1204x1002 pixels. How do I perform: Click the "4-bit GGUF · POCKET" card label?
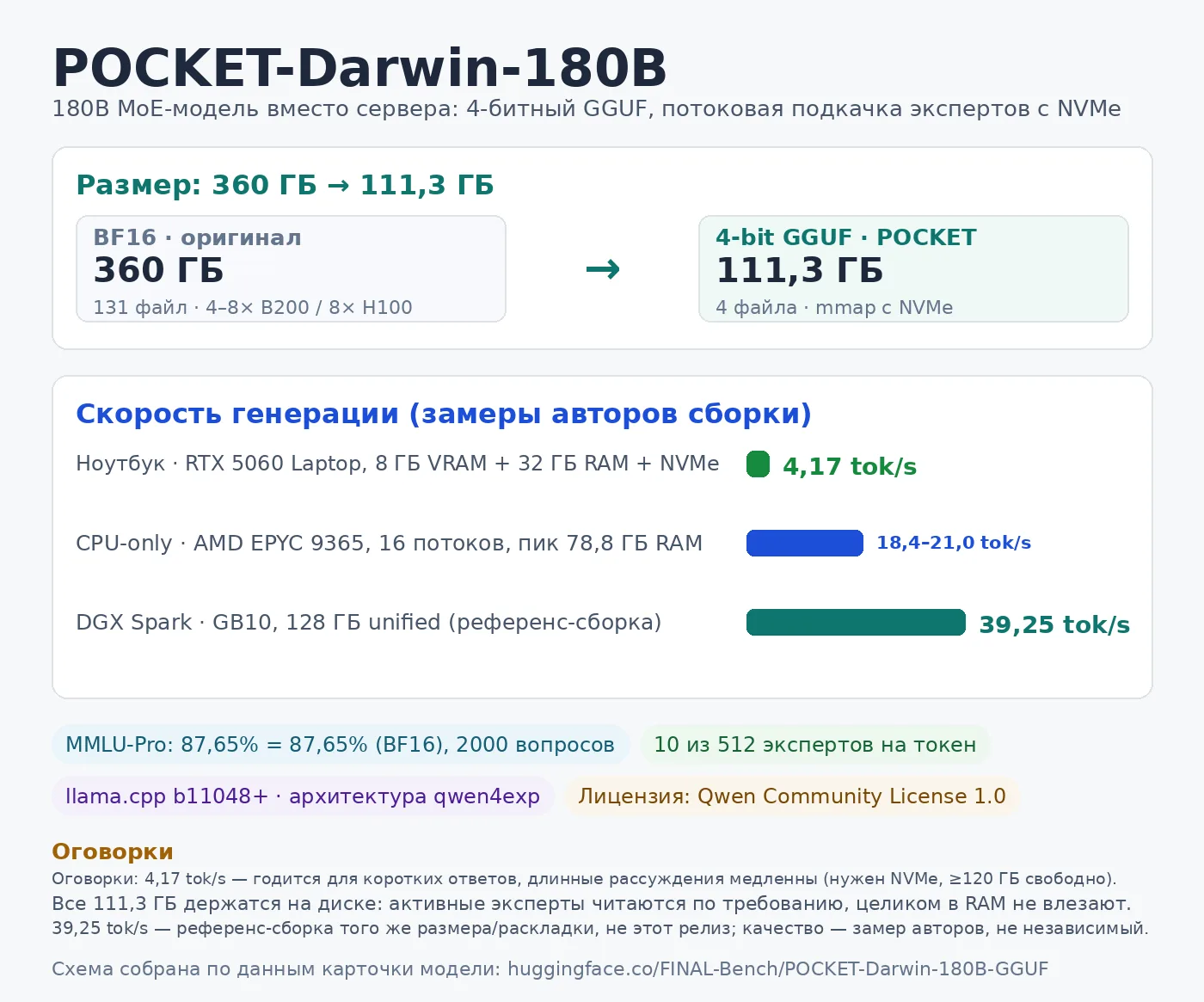pos(846,237)
